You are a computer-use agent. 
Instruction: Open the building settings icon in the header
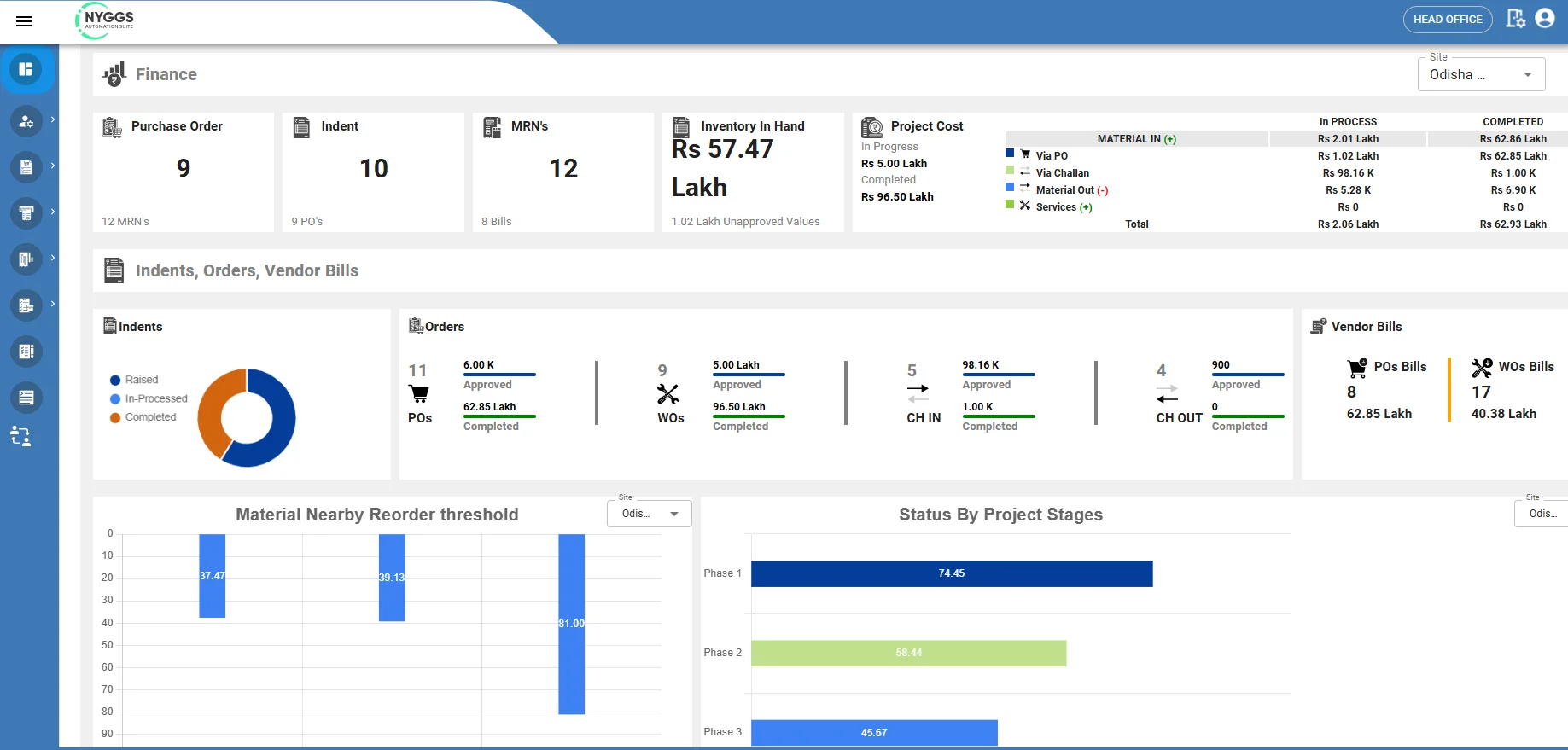(x=1515, y=19)
